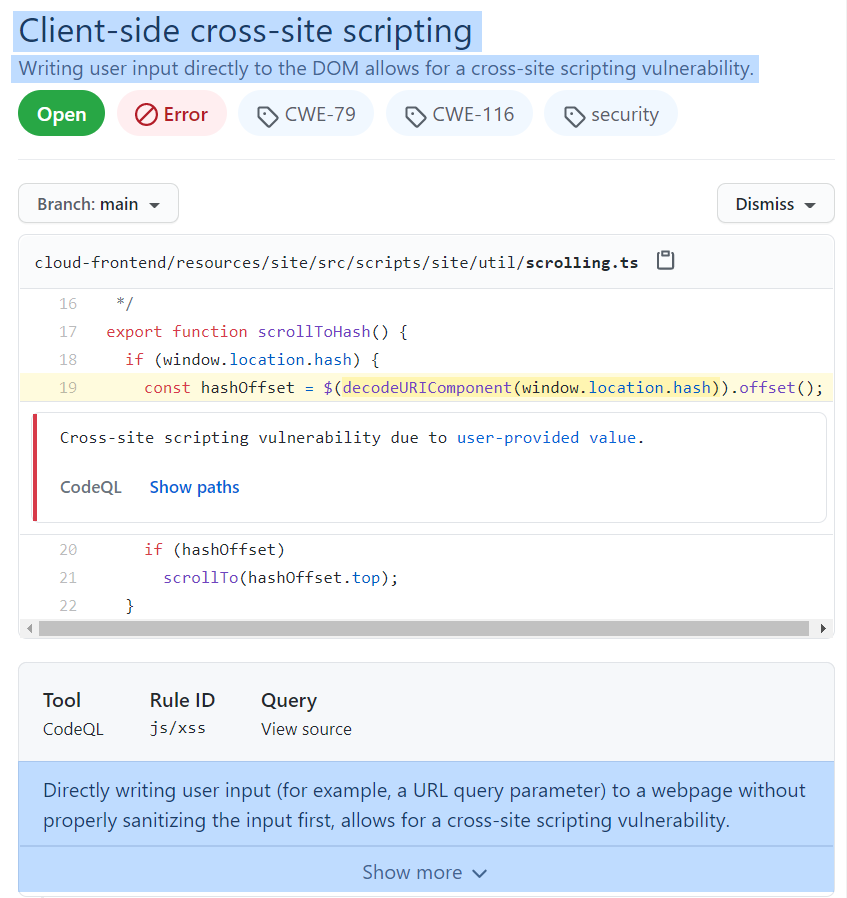The image size is (847, 898).
Task: Click line number 17 in code view
Action: tap(67, 331)
